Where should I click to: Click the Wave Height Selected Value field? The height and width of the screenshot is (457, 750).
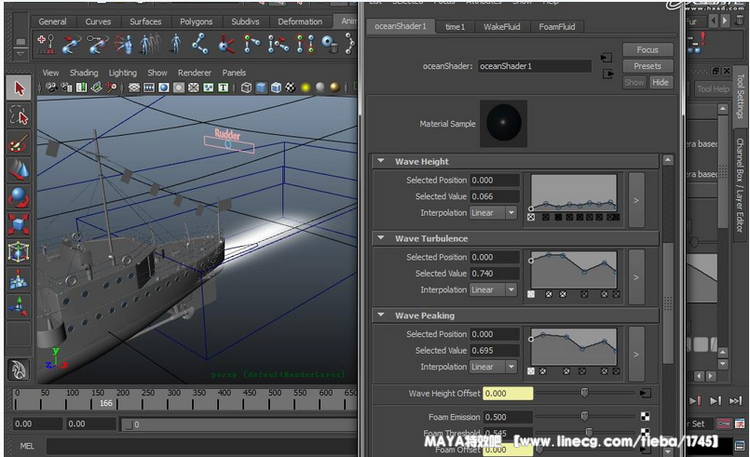coord(495,196)
